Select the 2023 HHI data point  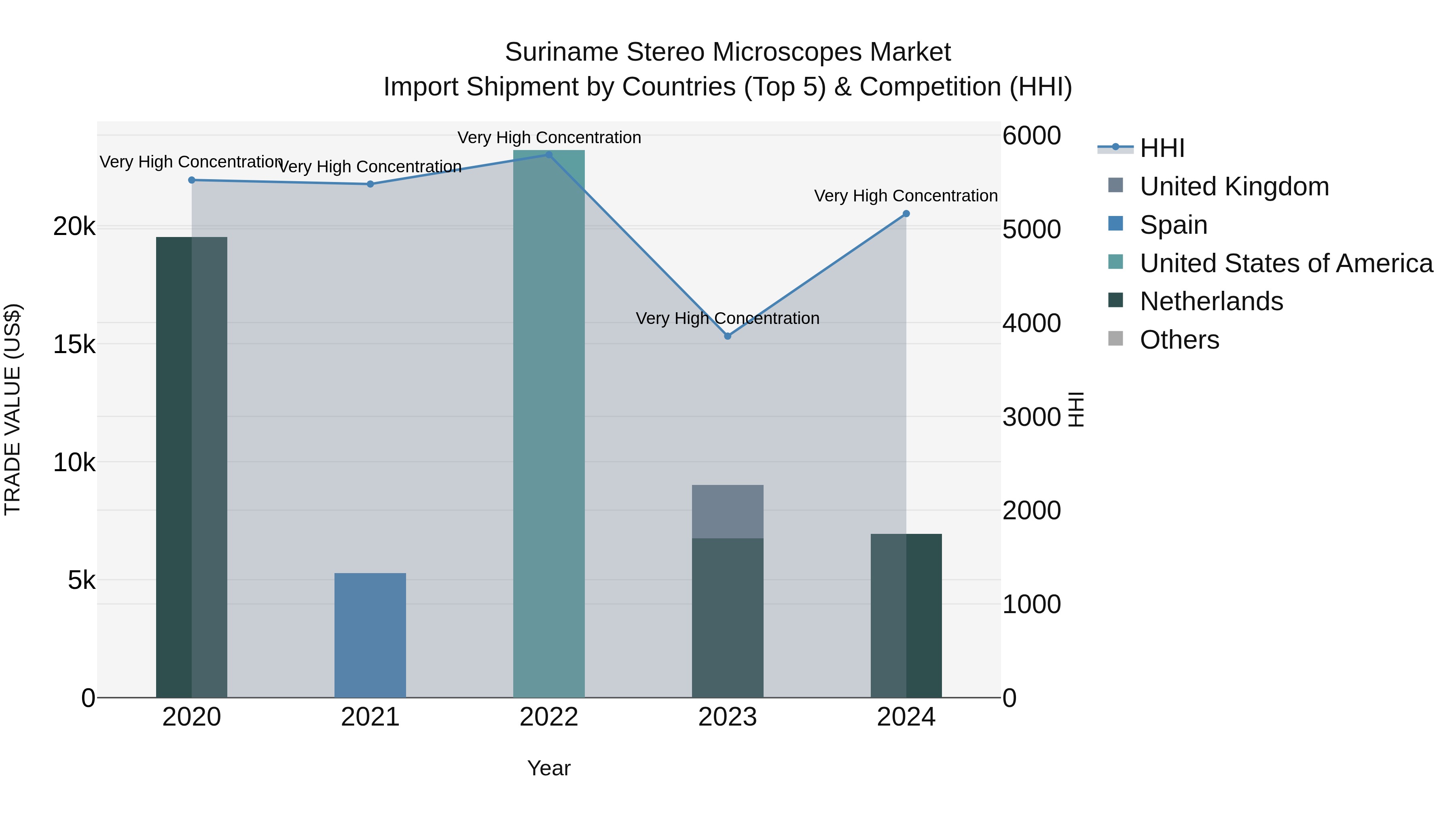click(728, 336)
